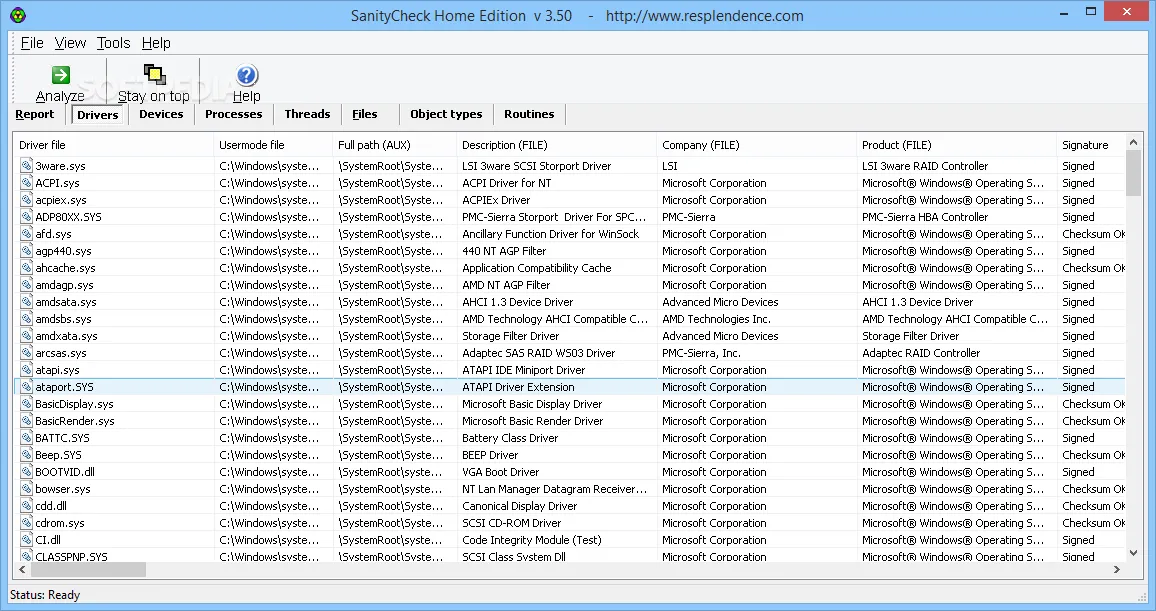This screenshot has width=1156, height=611.
Task: Click 'AMD Technologies Inc.' company cell
Action: coord(717,318)
